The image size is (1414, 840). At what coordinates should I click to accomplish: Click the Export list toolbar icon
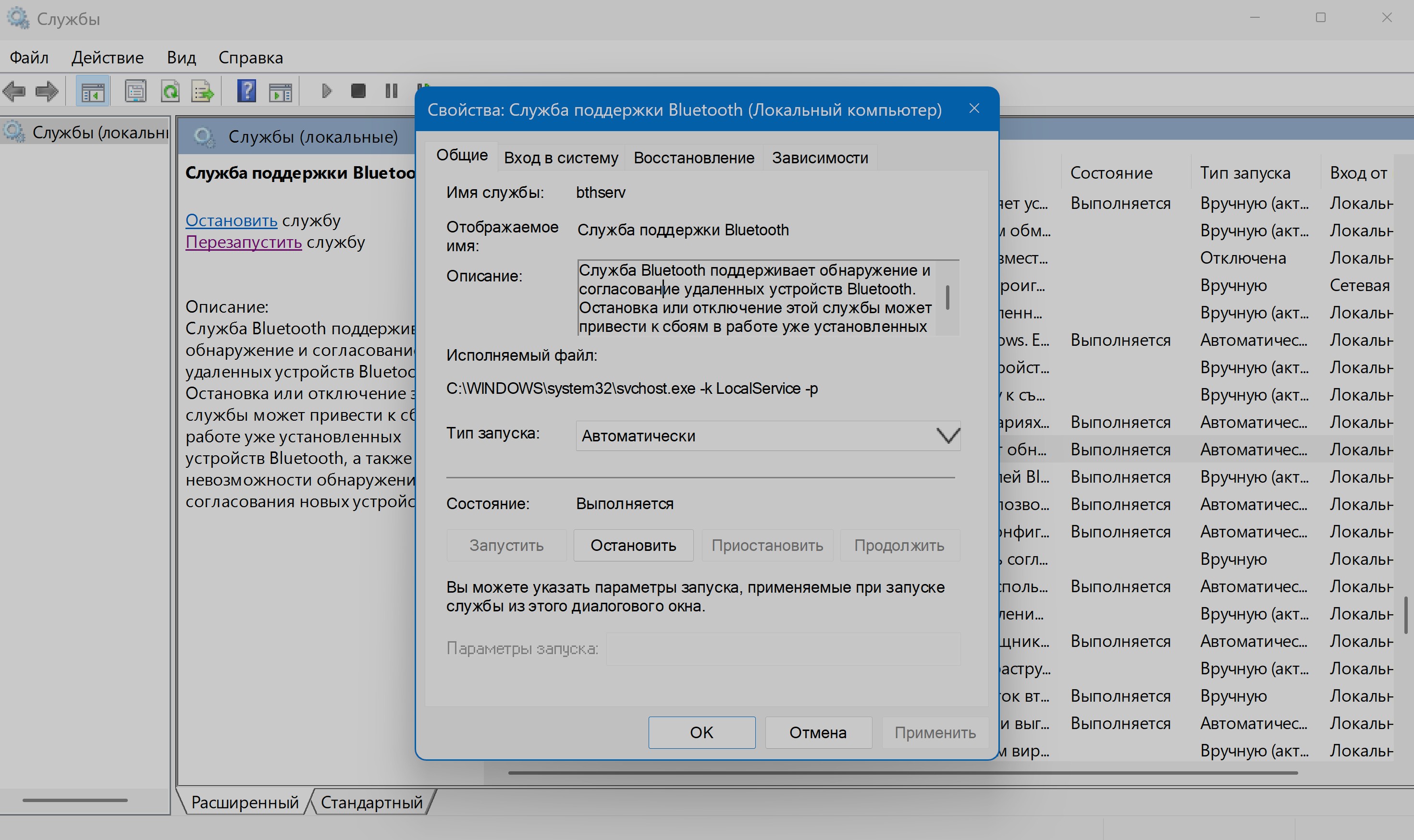(203, 91)
